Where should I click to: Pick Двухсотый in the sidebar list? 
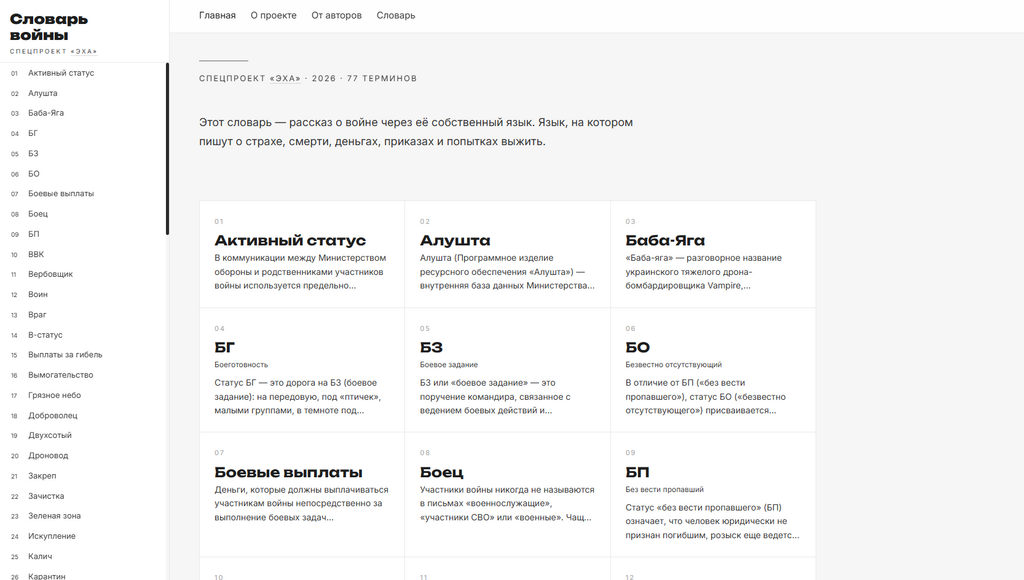point(50,435)
